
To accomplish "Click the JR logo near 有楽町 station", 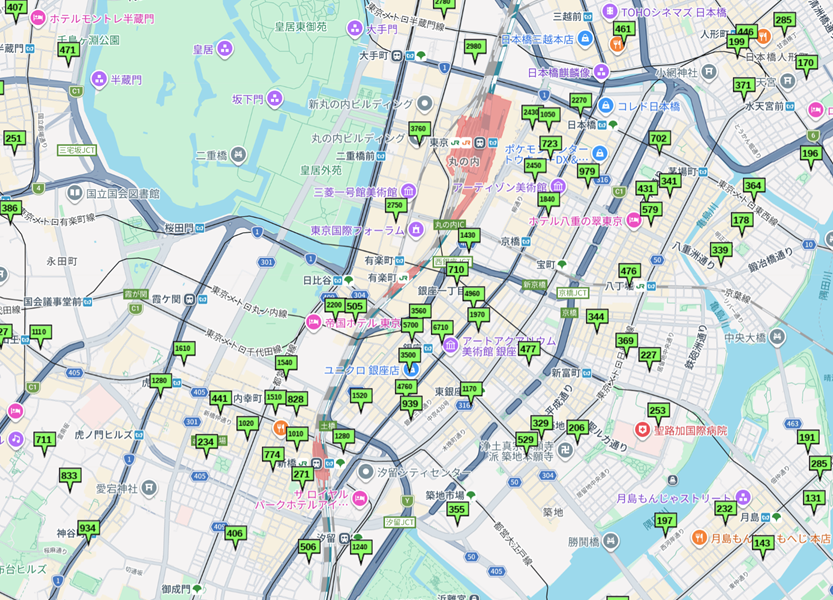I will coord(402,278).
